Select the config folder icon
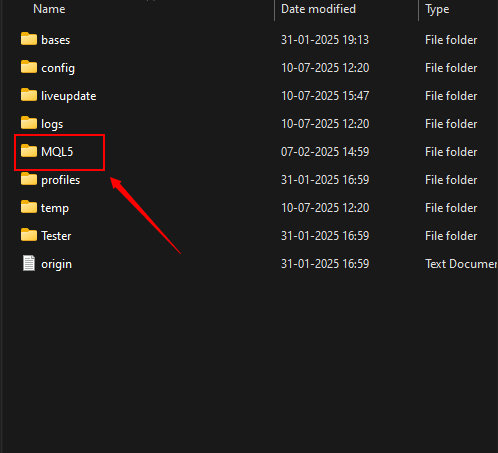 tap(29, 67)
